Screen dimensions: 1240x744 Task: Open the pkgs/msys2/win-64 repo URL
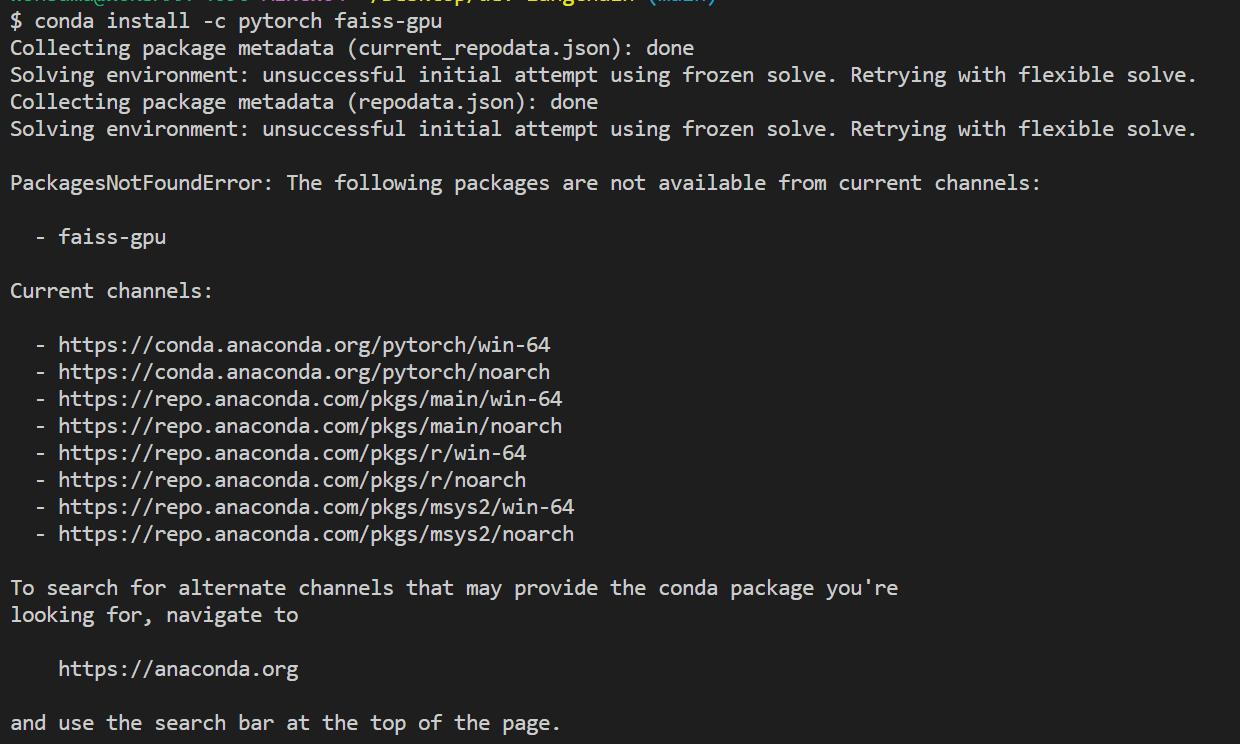[316, 507]
